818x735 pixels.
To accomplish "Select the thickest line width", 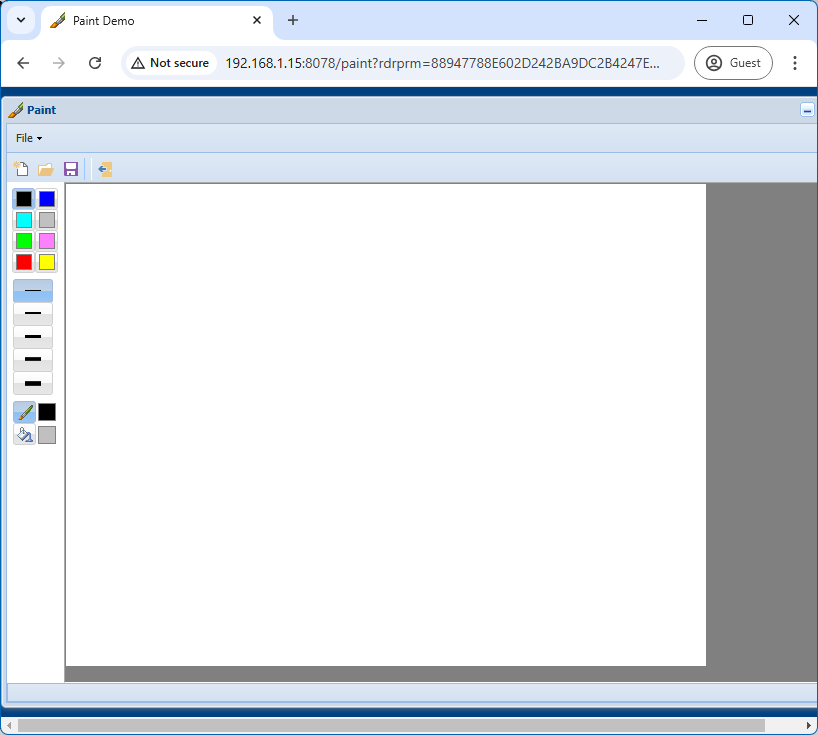I will 33,383.
